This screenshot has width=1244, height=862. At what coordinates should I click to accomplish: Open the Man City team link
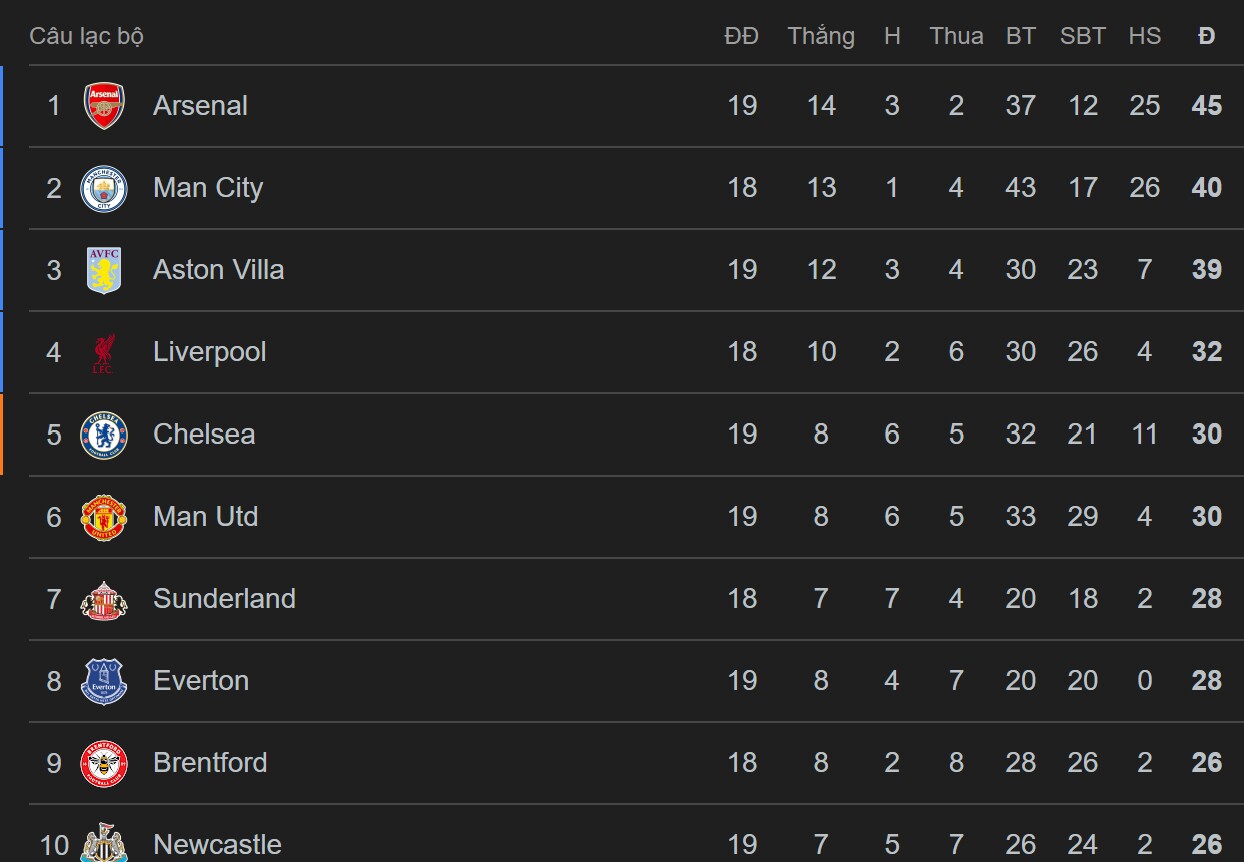pyautogui.click(x=208, y=188)
